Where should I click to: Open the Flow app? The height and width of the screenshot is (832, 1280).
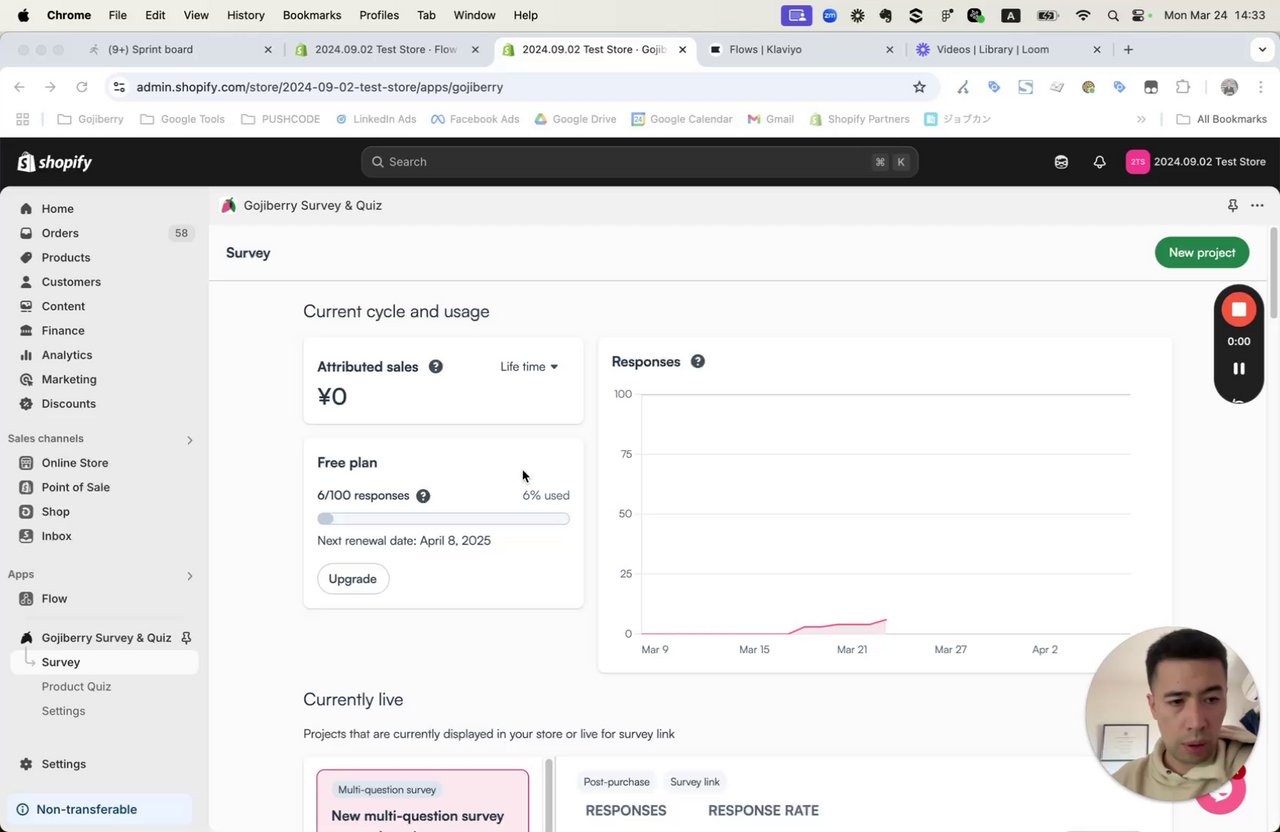click(x=54, y=599)
